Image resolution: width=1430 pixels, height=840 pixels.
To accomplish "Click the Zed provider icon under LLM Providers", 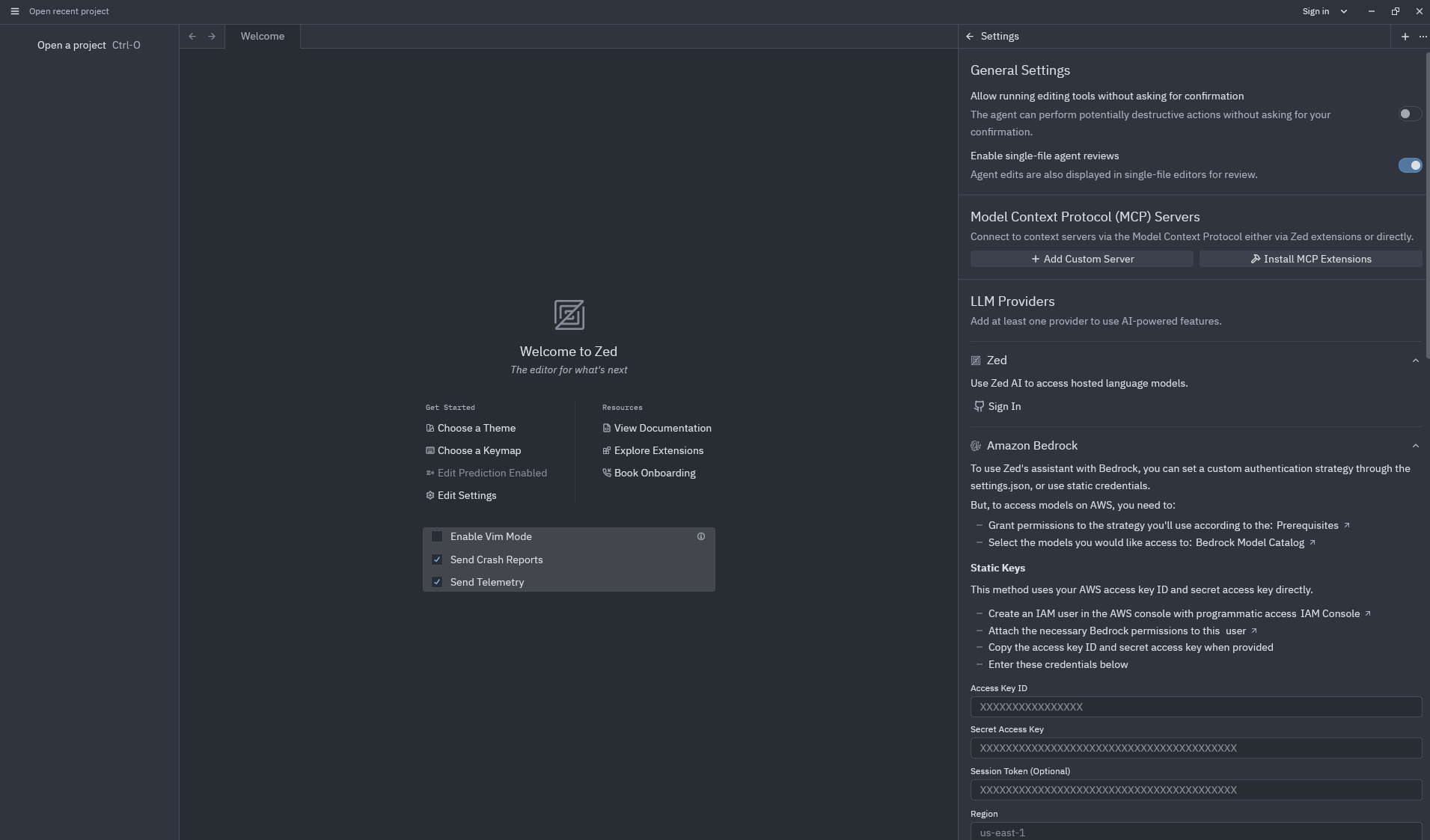I will coord(976,361).
